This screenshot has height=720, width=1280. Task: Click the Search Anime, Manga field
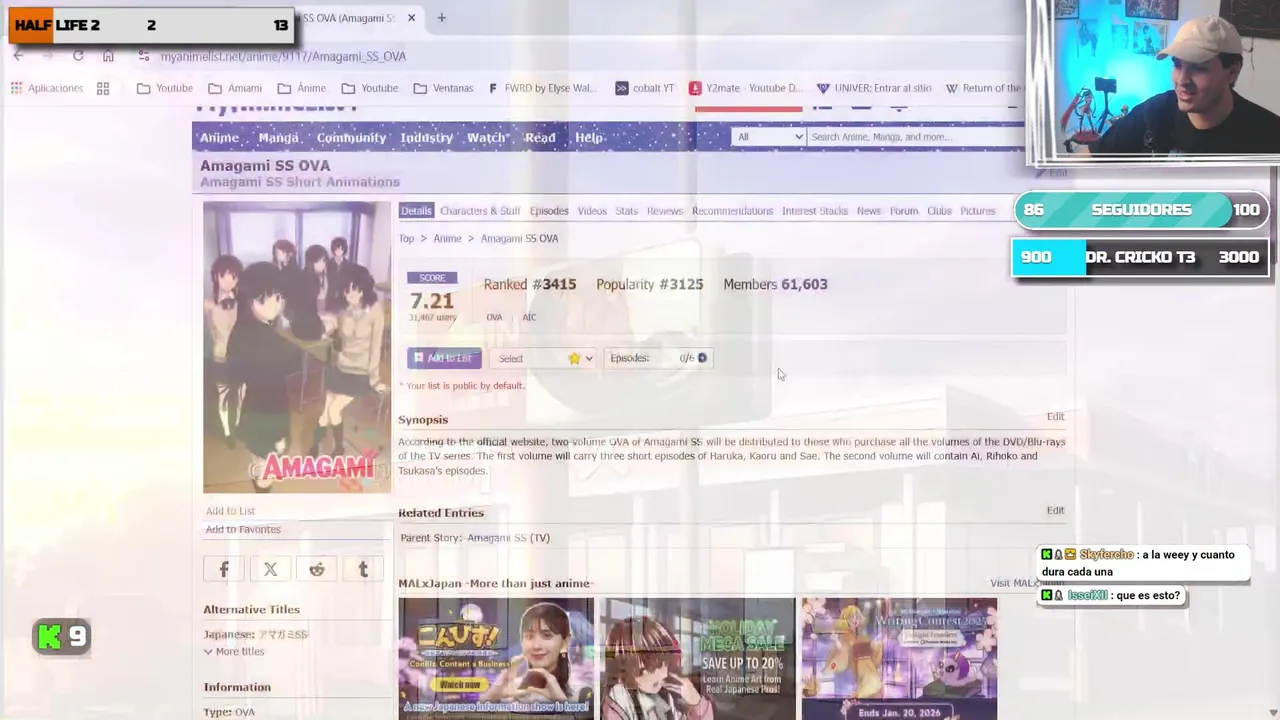[x=915, y=137]
